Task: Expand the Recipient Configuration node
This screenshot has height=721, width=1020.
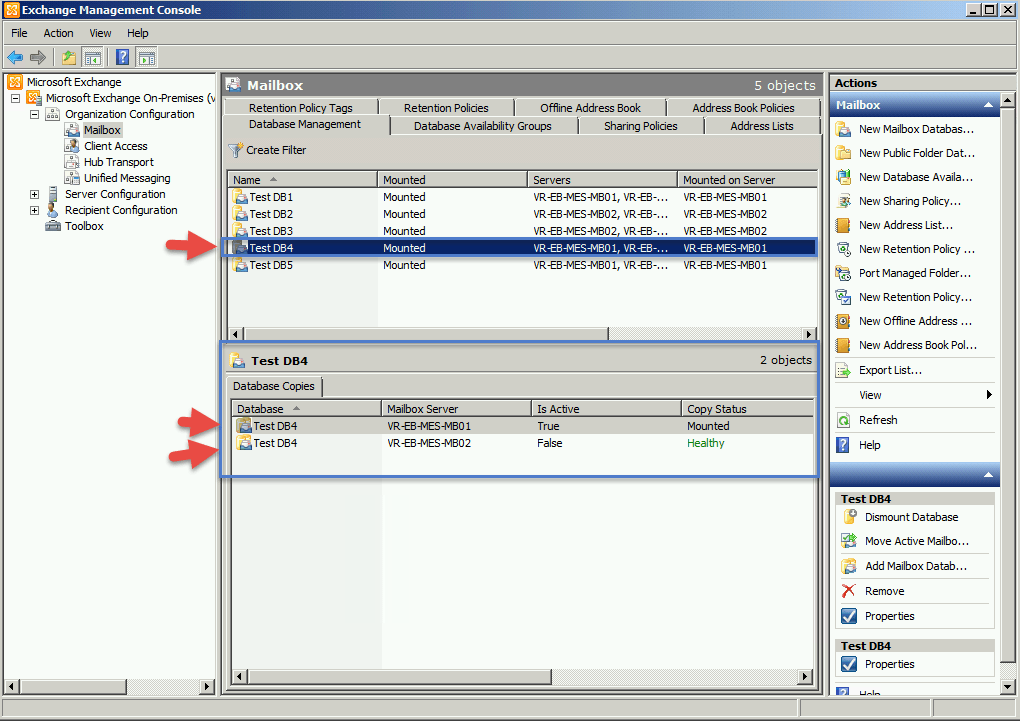Action: pos(34,210)
